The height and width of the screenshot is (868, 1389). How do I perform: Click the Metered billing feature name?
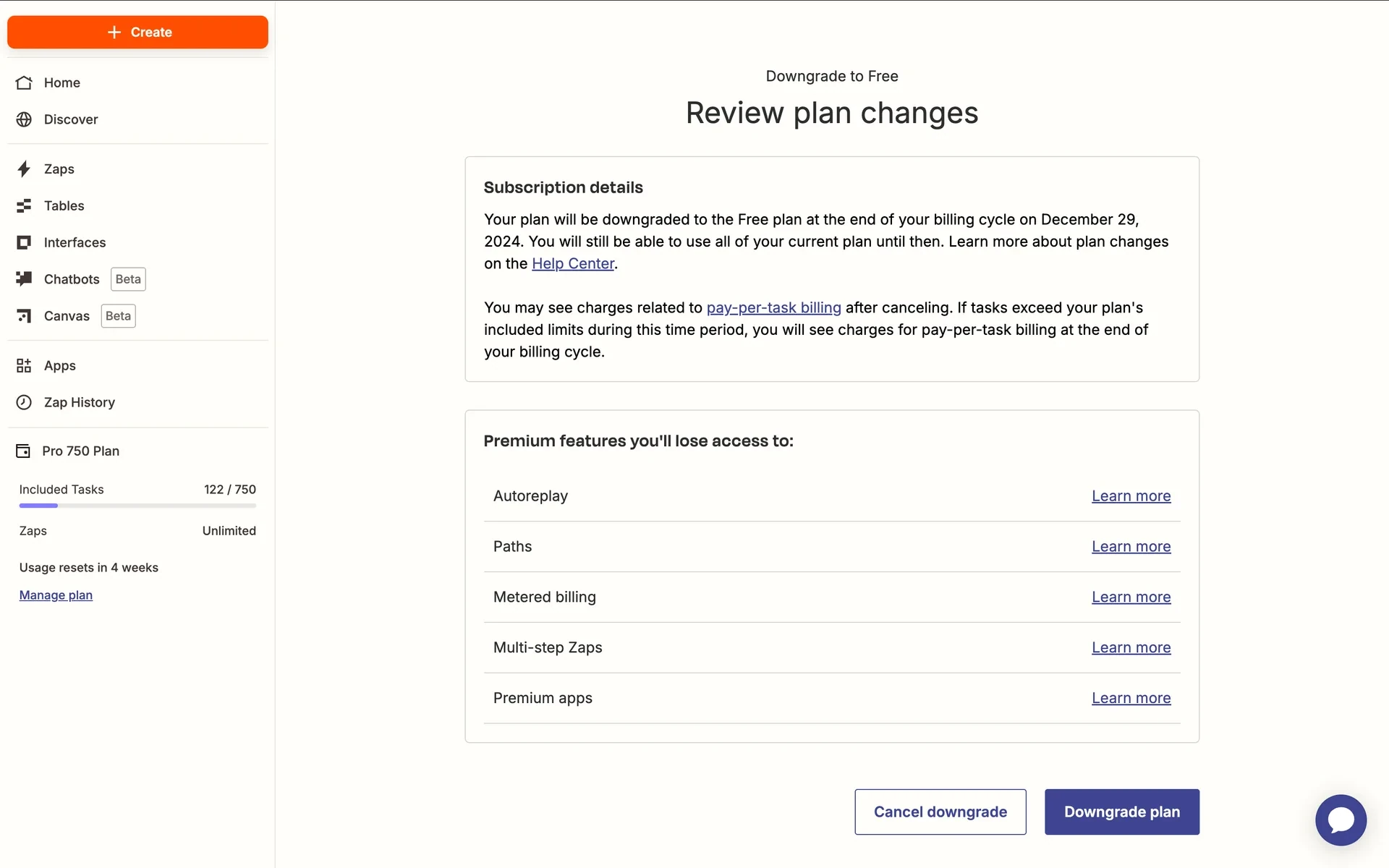point(544,597)
